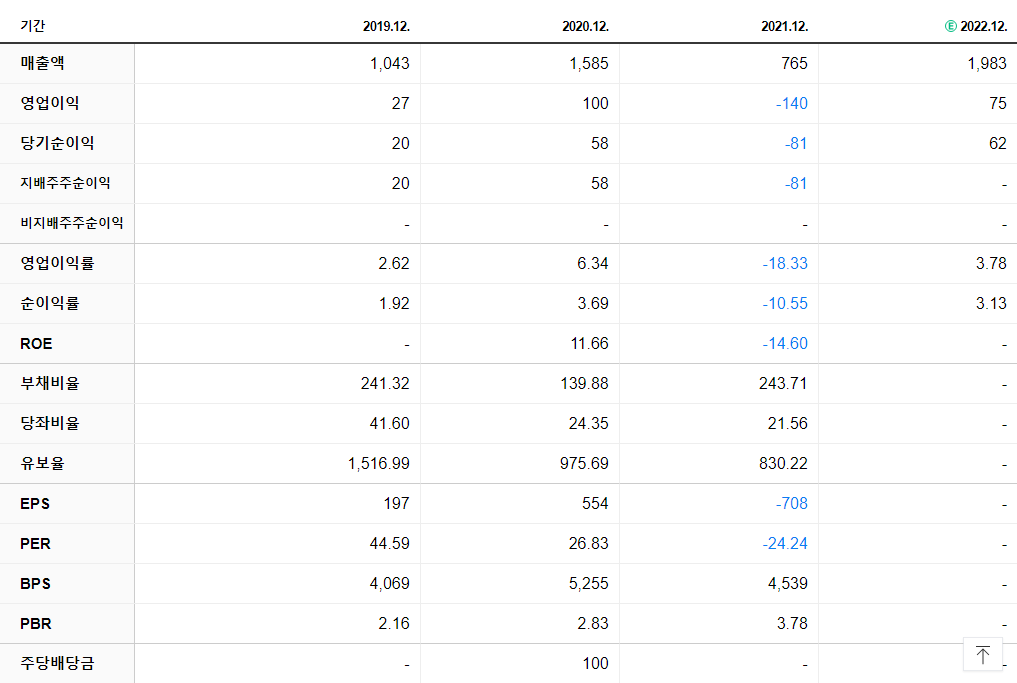
Task: Click the PER row label
Action: (x=35, y=544)
